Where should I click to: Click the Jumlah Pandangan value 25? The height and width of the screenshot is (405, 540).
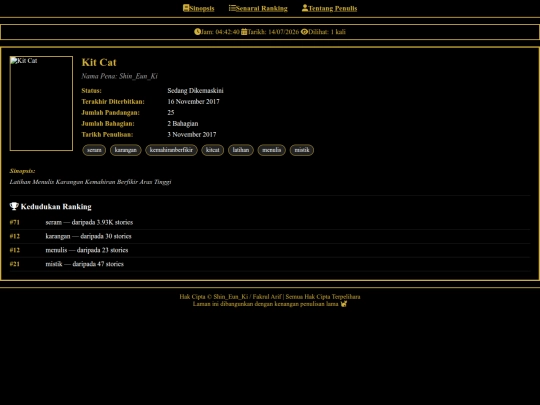click(x=171, y=113)
